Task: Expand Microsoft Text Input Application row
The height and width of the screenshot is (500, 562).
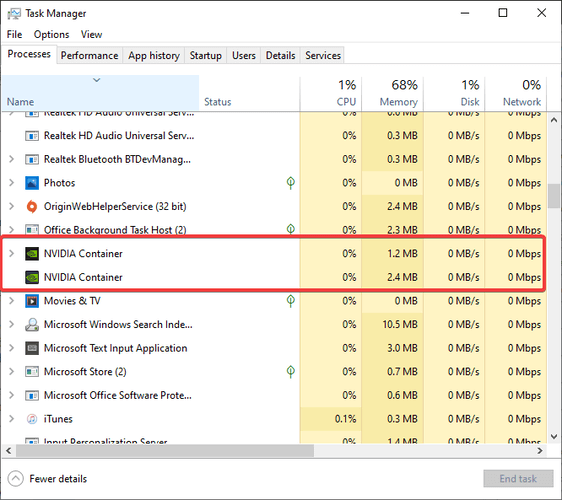Action: tap(11, 348)
